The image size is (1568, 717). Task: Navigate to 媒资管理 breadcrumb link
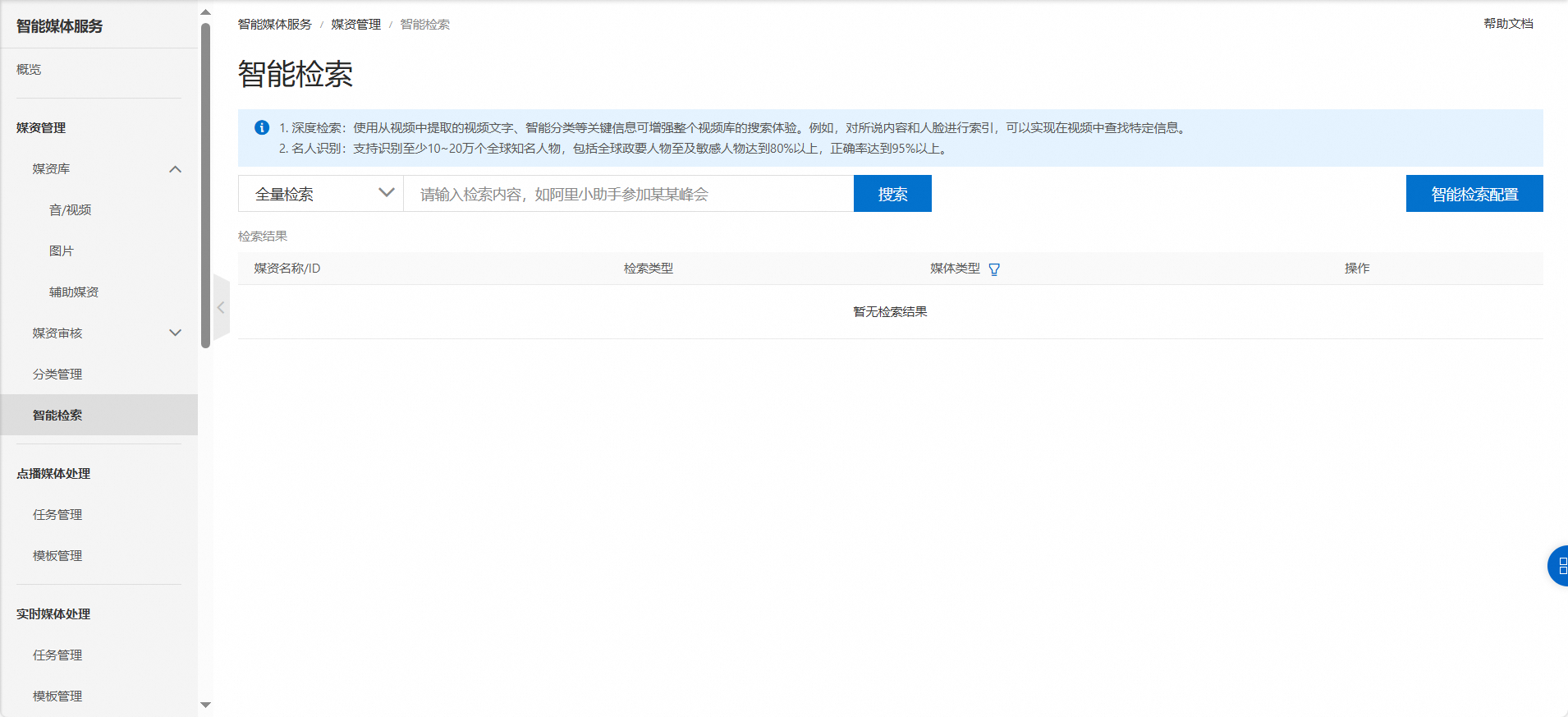point(356,25)
